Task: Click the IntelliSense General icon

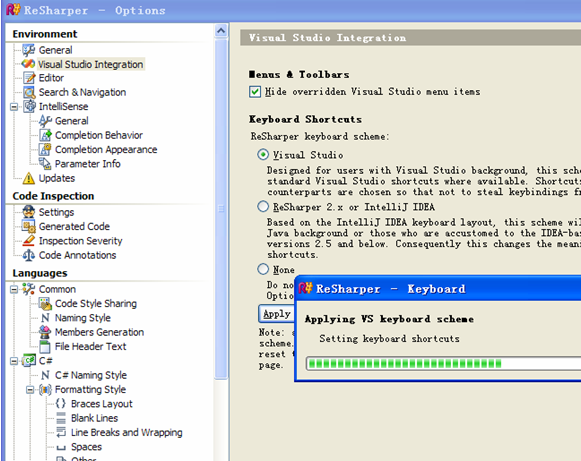Action: click(x=45, y=121)
